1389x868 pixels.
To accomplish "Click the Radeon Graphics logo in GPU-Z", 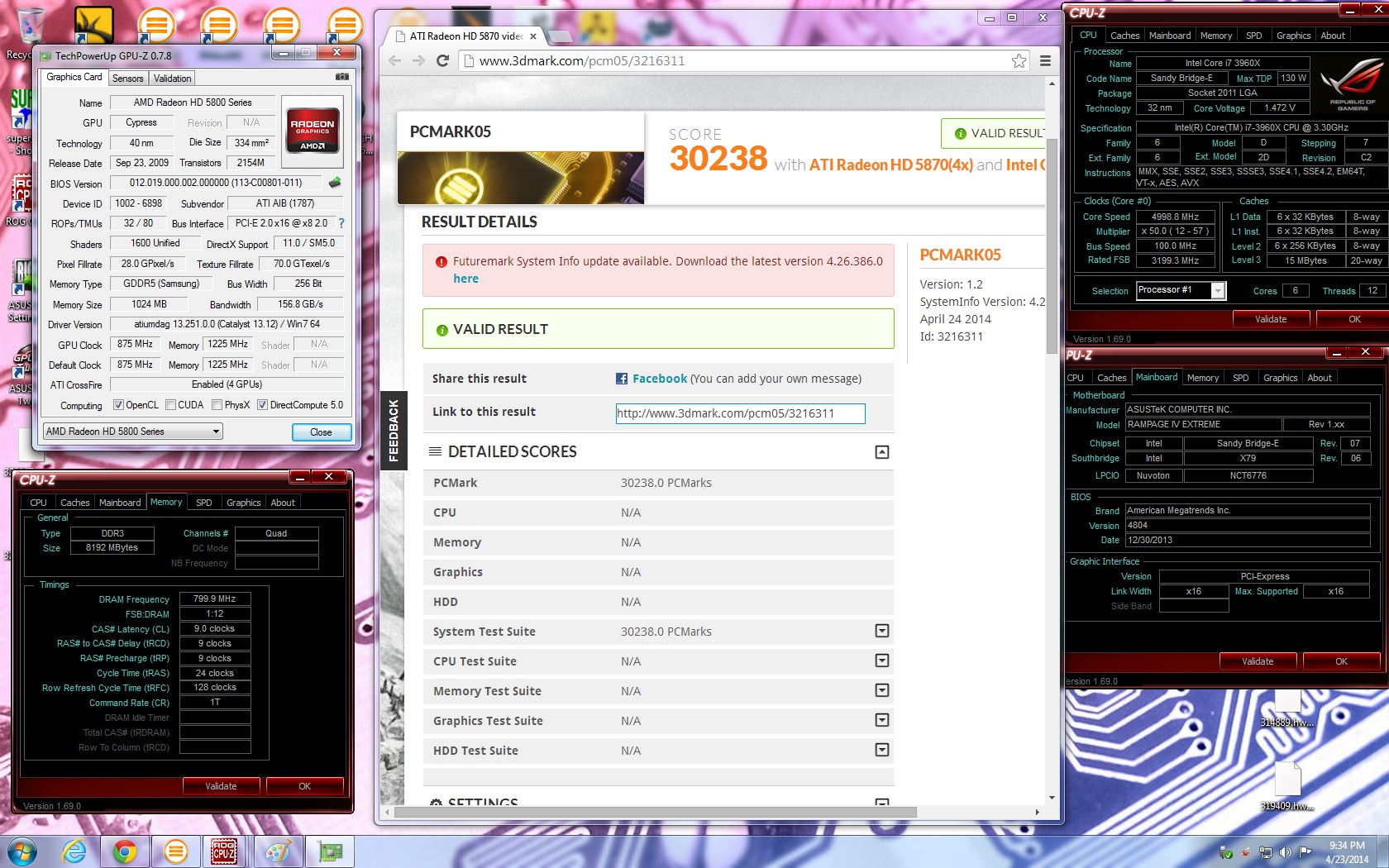I will click(313, 131).
